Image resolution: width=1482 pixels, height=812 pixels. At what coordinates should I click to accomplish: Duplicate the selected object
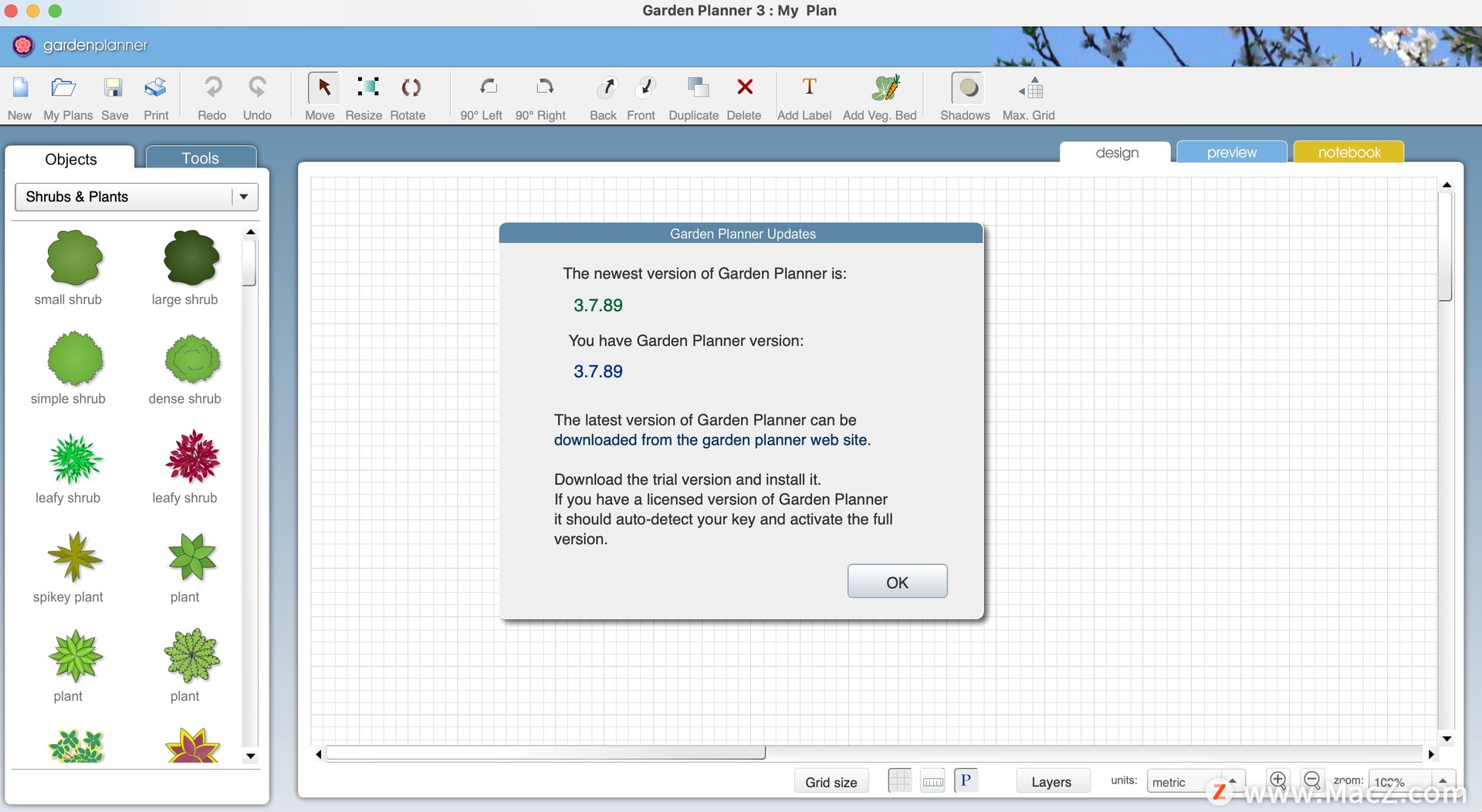698,87
